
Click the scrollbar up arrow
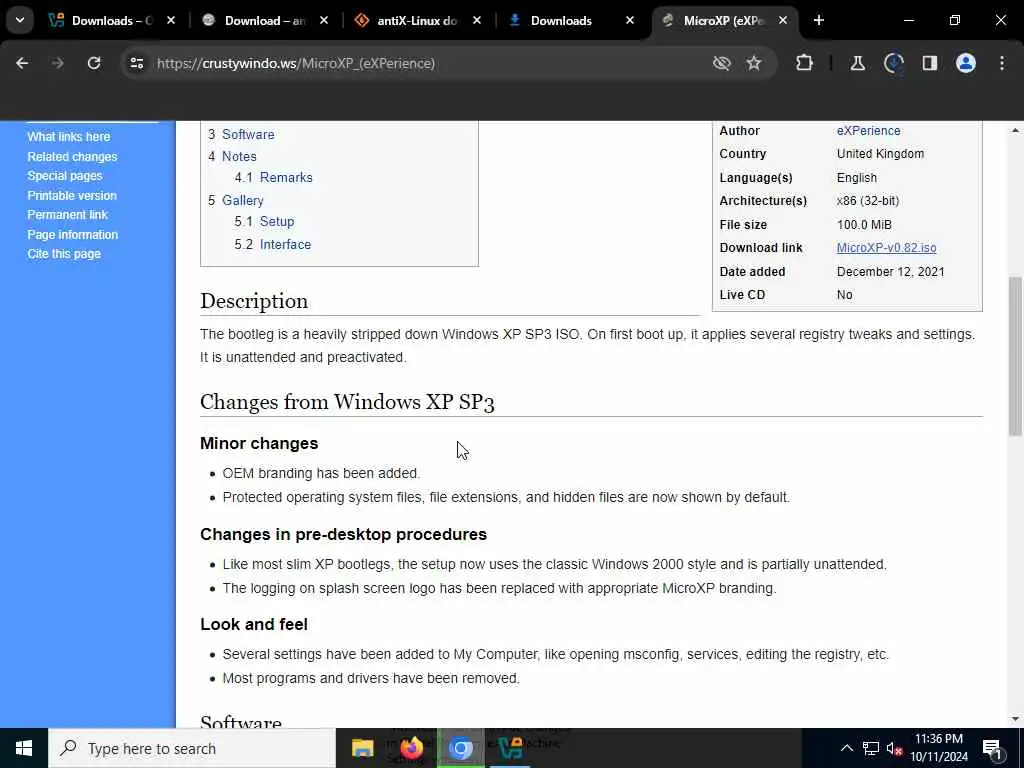click(1015, 130)
